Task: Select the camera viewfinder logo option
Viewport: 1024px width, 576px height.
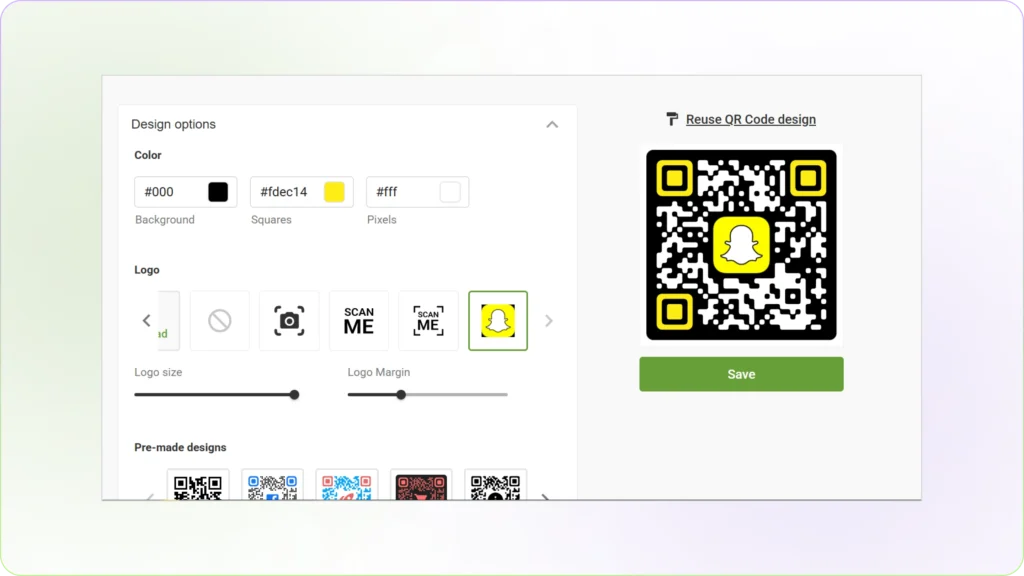Action: click(x=289, y=320)
